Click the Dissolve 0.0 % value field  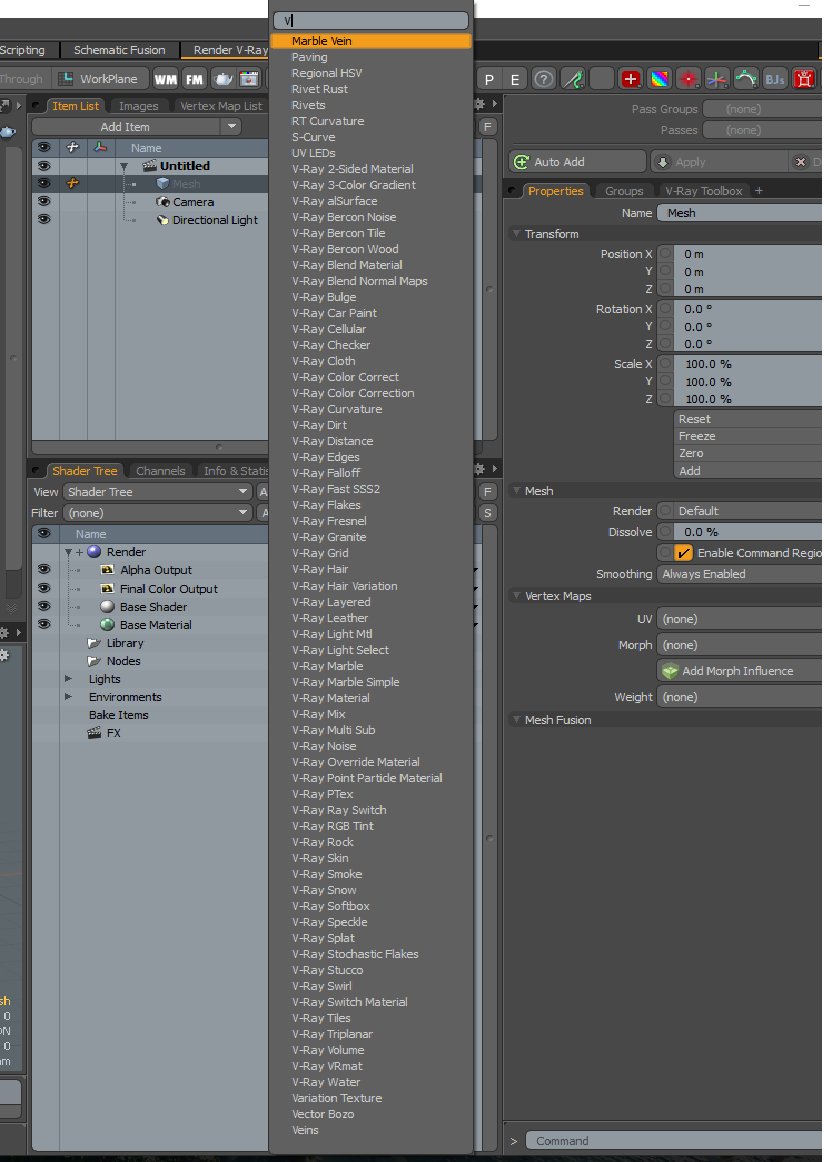click(748, 532)
